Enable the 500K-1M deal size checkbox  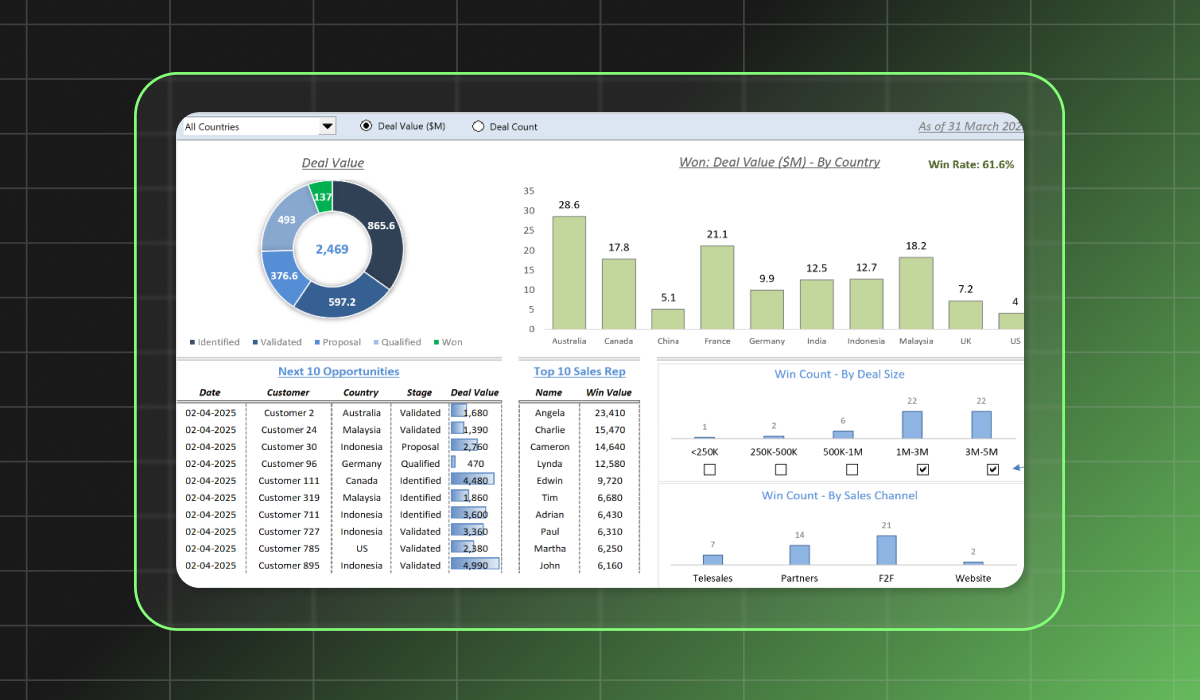851,469
